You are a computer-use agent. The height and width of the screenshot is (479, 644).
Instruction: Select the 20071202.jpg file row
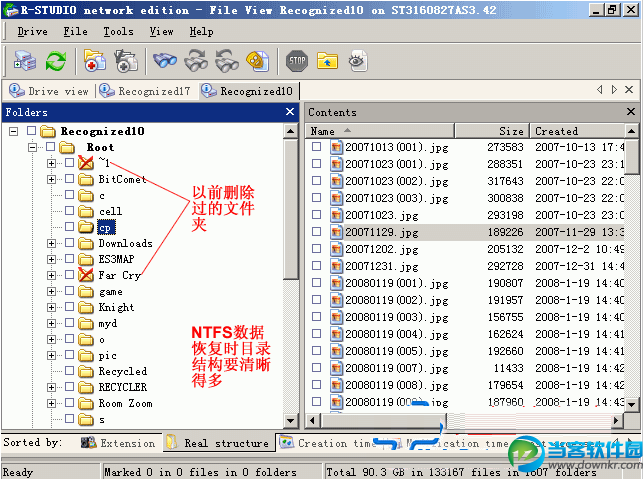click(467, 249)
